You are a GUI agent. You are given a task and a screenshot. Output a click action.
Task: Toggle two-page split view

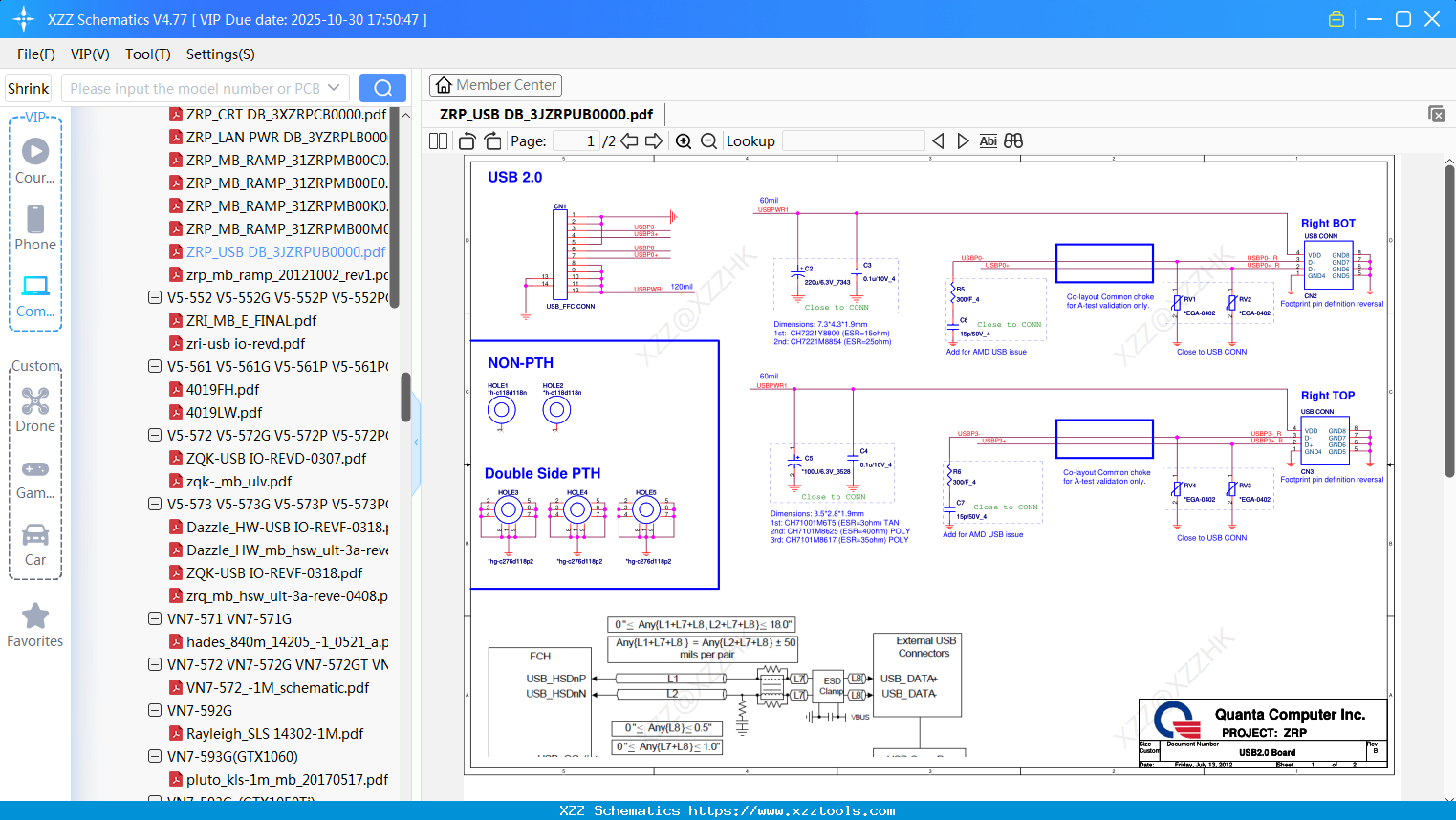point(438,141)
